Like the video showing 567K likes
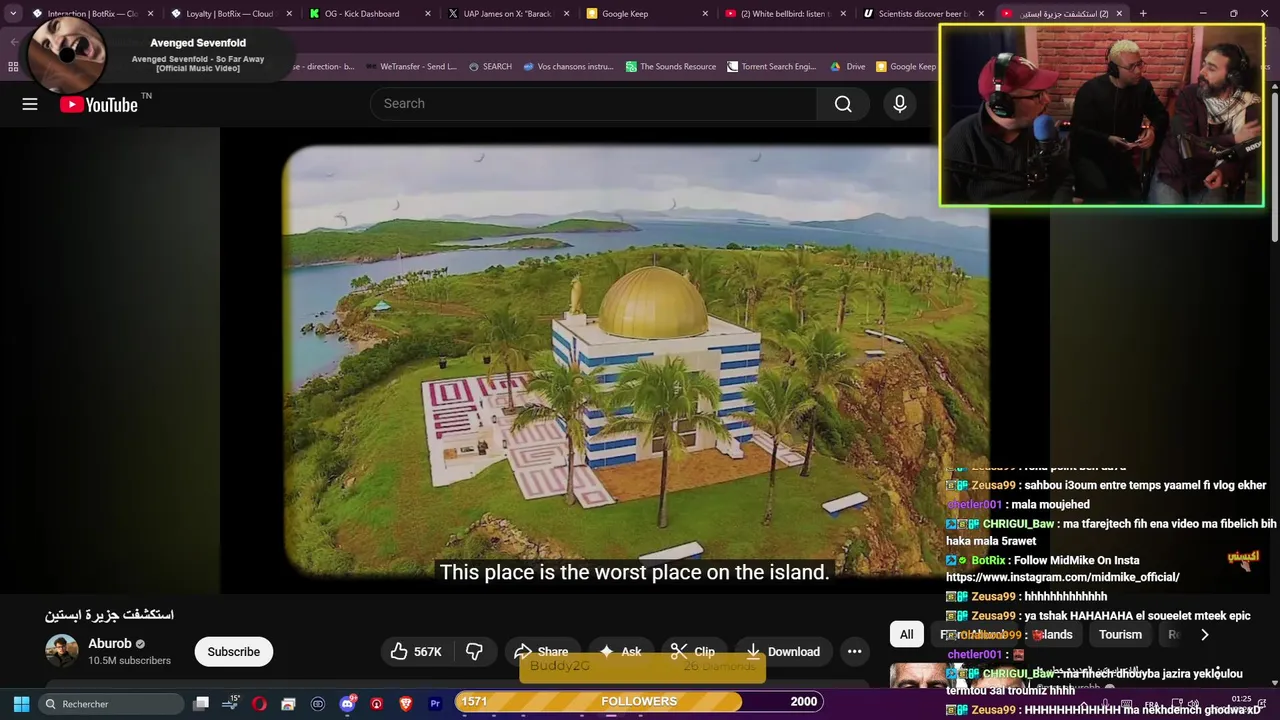The width and height of the screenshot is (1280, 720). pyautogui.click(x=416, y=652)
